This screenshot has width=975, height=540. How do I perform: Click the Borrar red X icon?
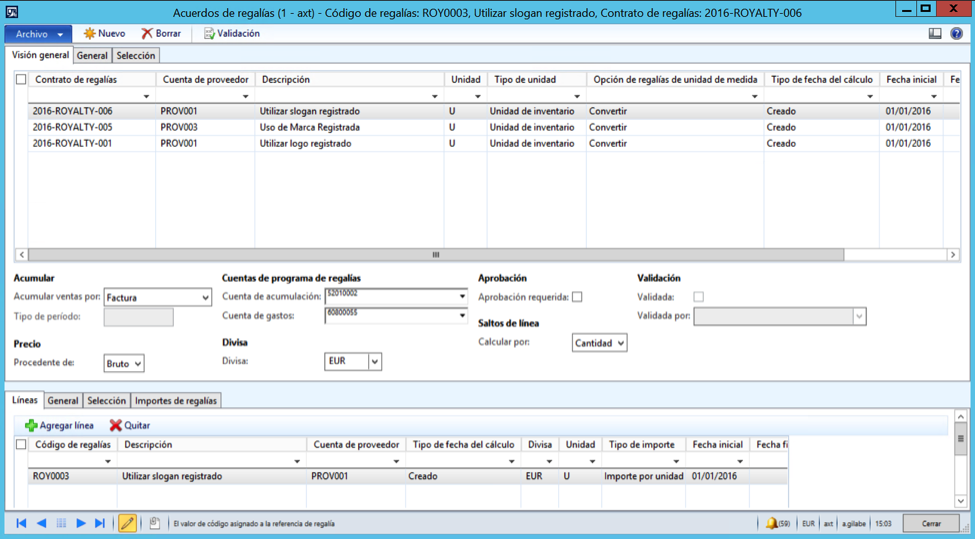[147, 34]
